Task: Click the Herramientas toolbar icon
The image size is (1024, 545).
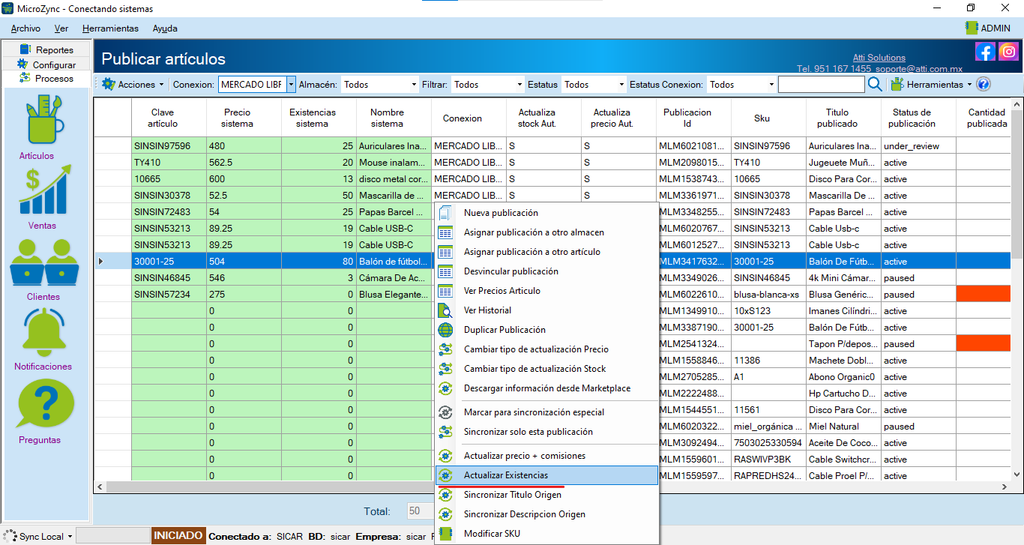Action: pos(897,84)
